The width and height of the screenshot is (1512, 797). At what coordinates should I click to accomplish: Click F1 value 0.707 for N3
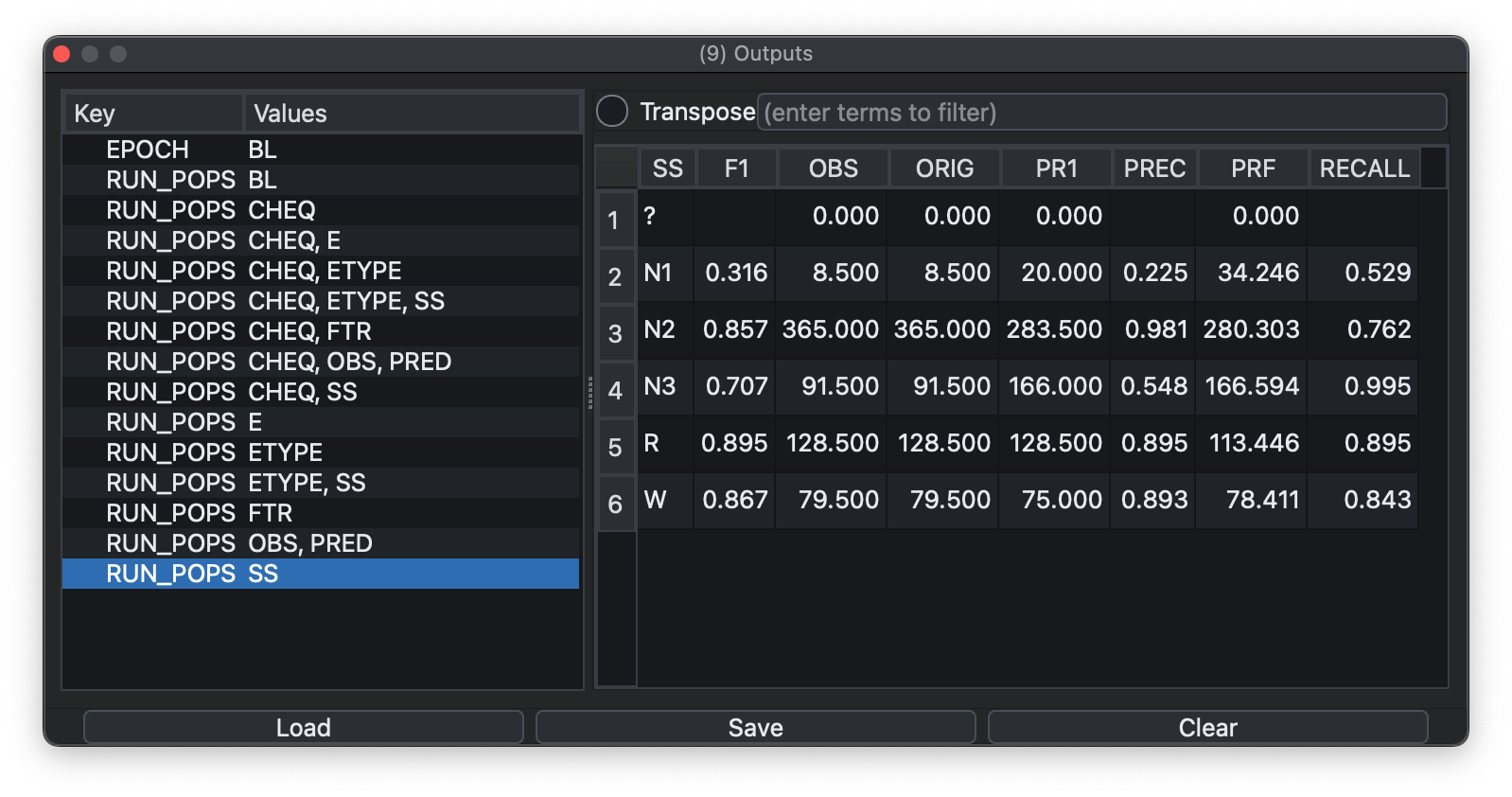coord(735,387)
